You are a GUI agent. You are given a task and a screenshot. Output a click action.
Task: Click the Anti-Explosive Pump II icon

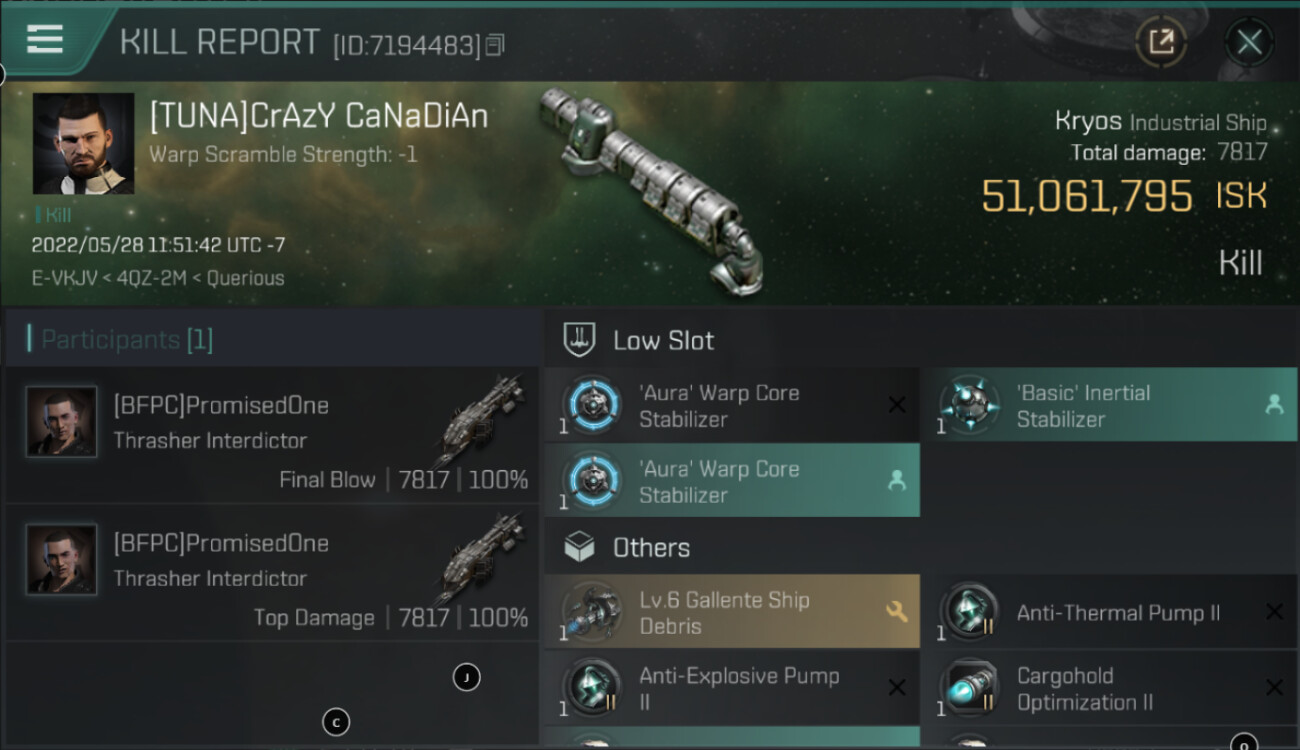point(592,688)
